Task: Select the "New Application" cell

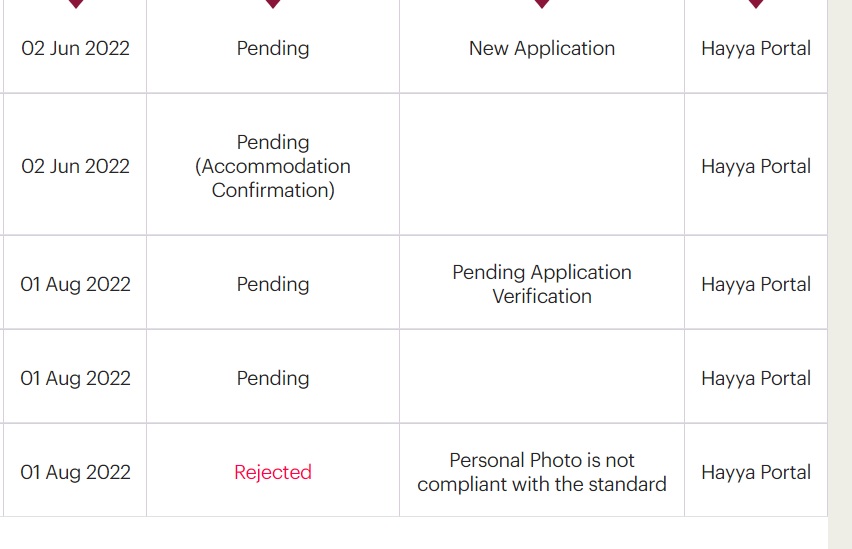Action: [542, 48]
